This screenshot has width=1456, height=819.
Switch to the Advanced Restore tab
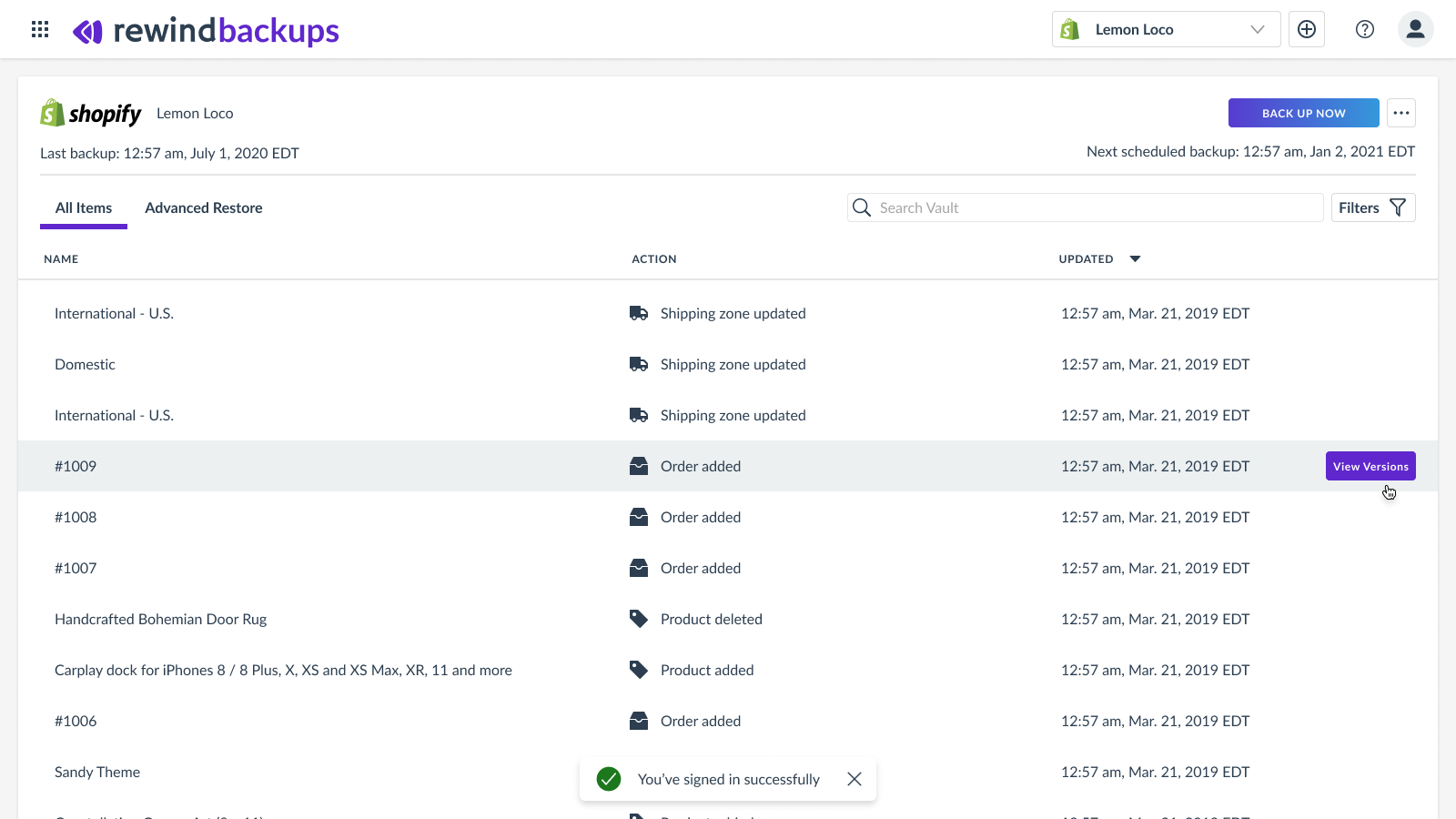(x=204, y=208)
